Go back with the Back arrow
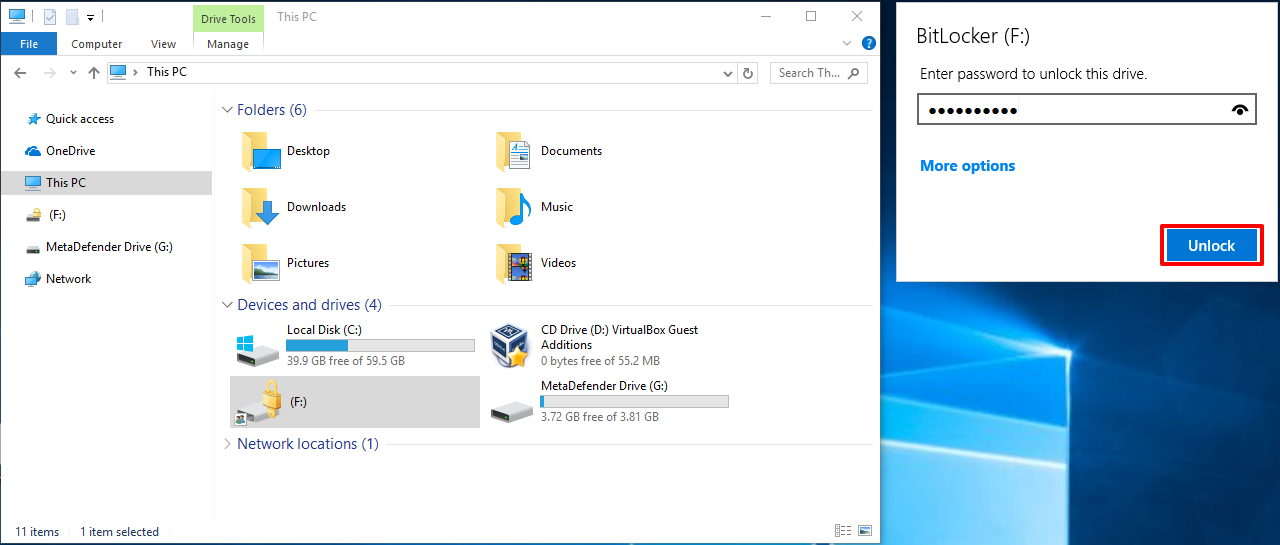 coord(21,73)
